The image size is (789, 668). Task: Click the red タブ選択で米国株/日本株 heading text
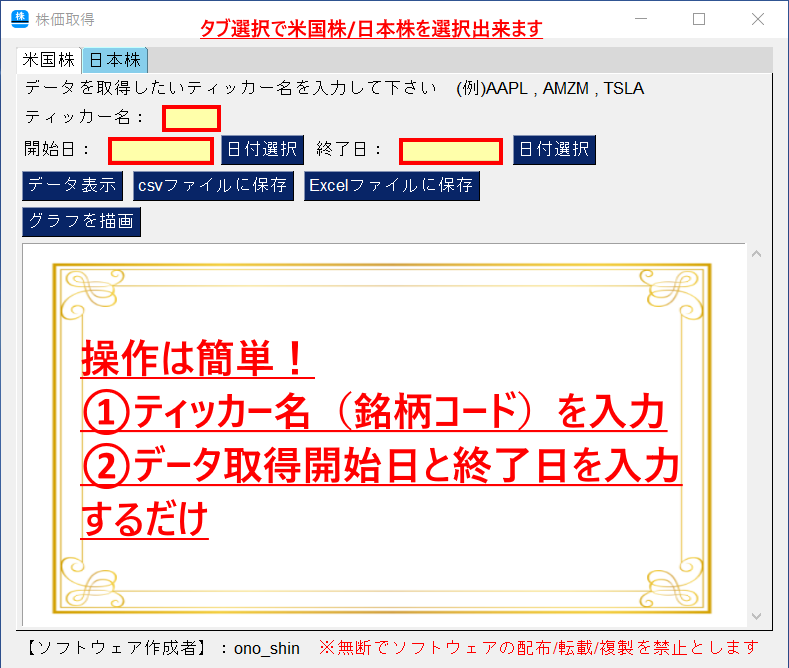coord(371,29)
